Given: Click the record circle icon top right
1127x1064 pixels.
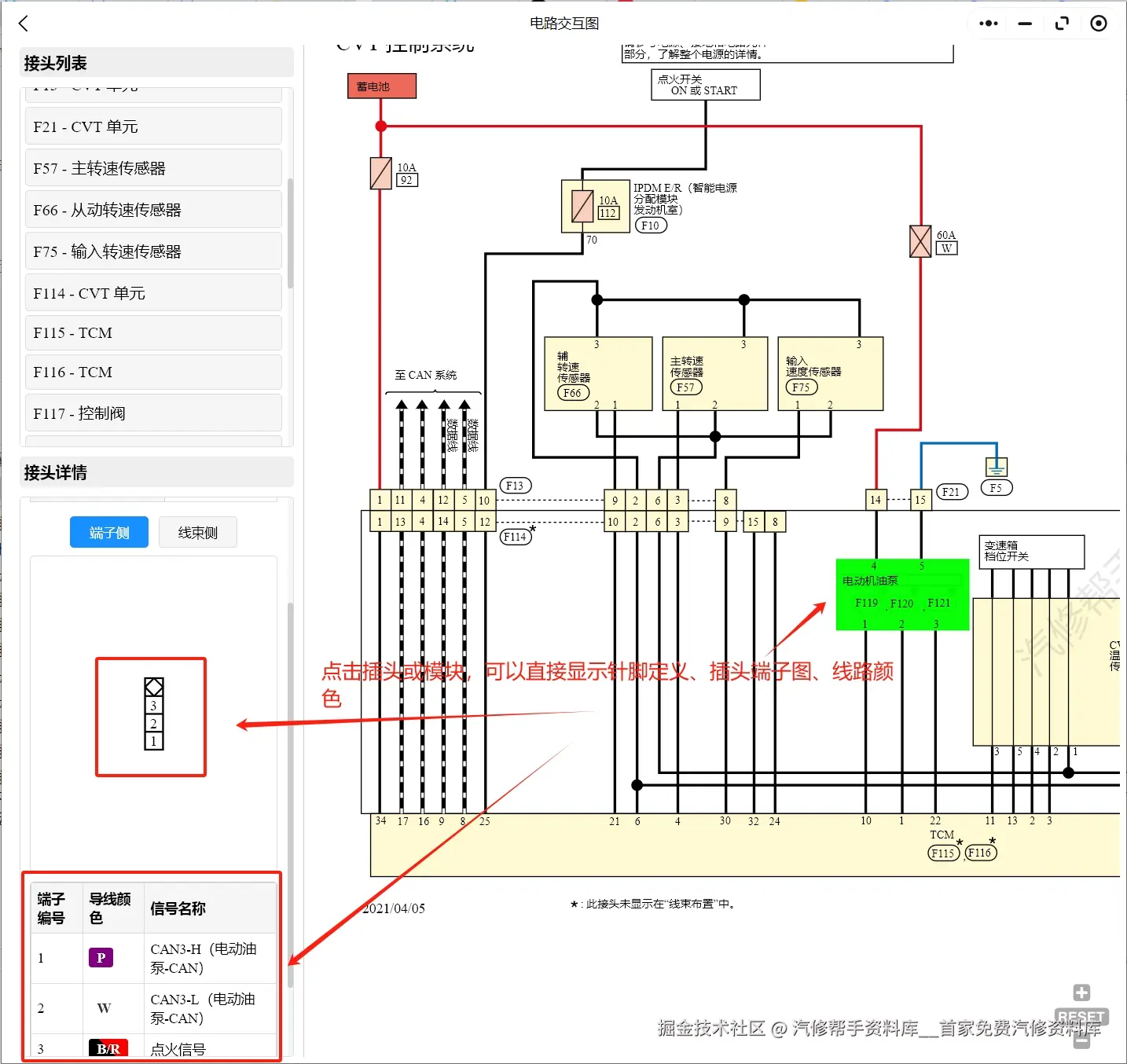Looking at the screenshot, I should (1099, 24).
